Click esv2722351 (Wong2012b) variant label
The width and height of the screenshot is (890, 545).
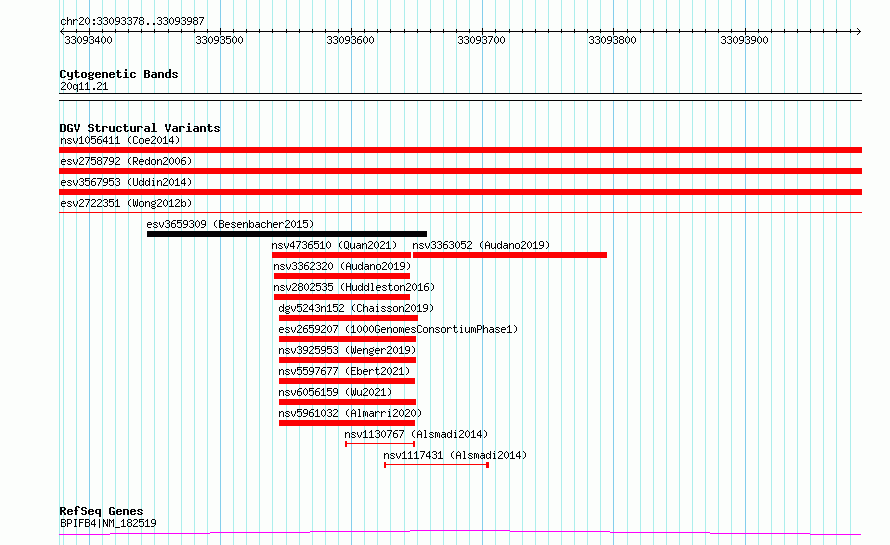(126, 203)
